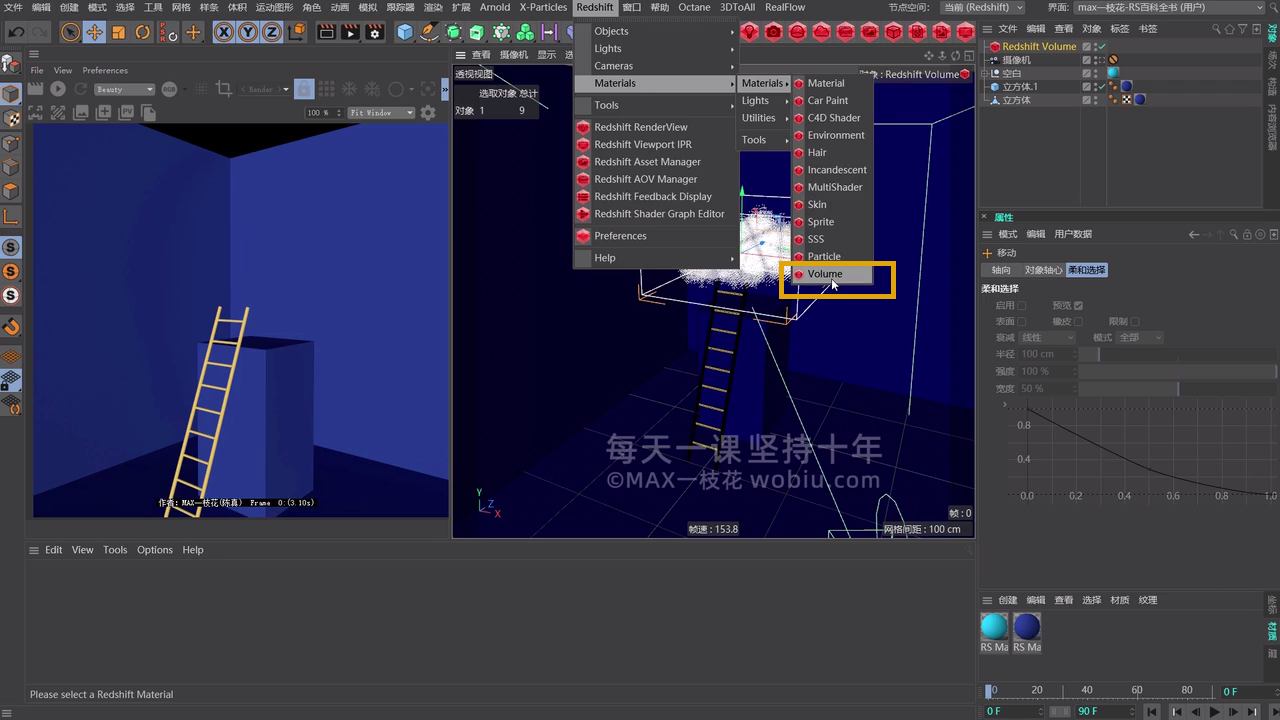Viewport: 1280px width, 720px height.
Task: Toggle the 预览 checkbox
Action: click(x=1078, y=305)
